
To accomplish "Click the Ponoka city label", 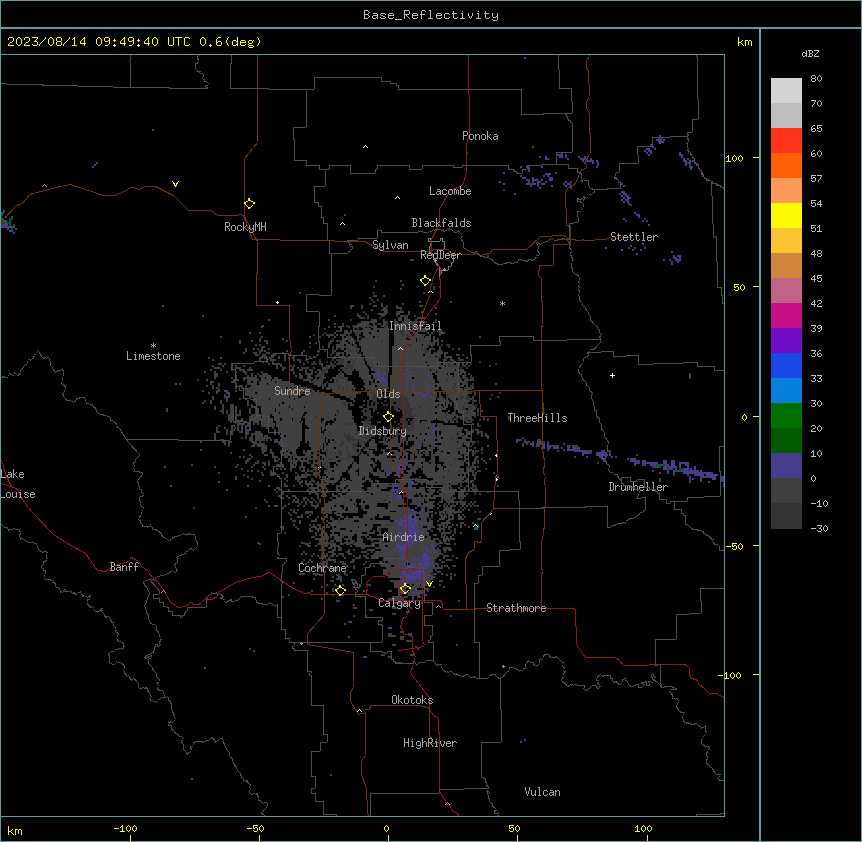I will click(x=480, y=136).
